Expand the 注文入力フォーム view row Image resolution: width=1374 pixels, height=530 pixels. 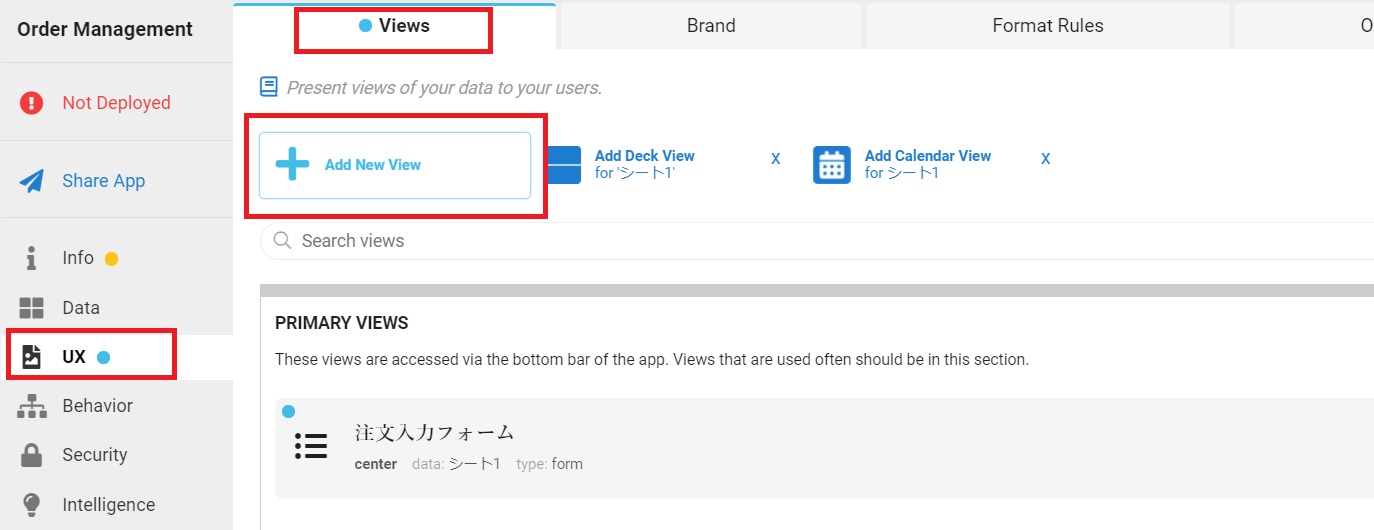[x=824, y=447]
